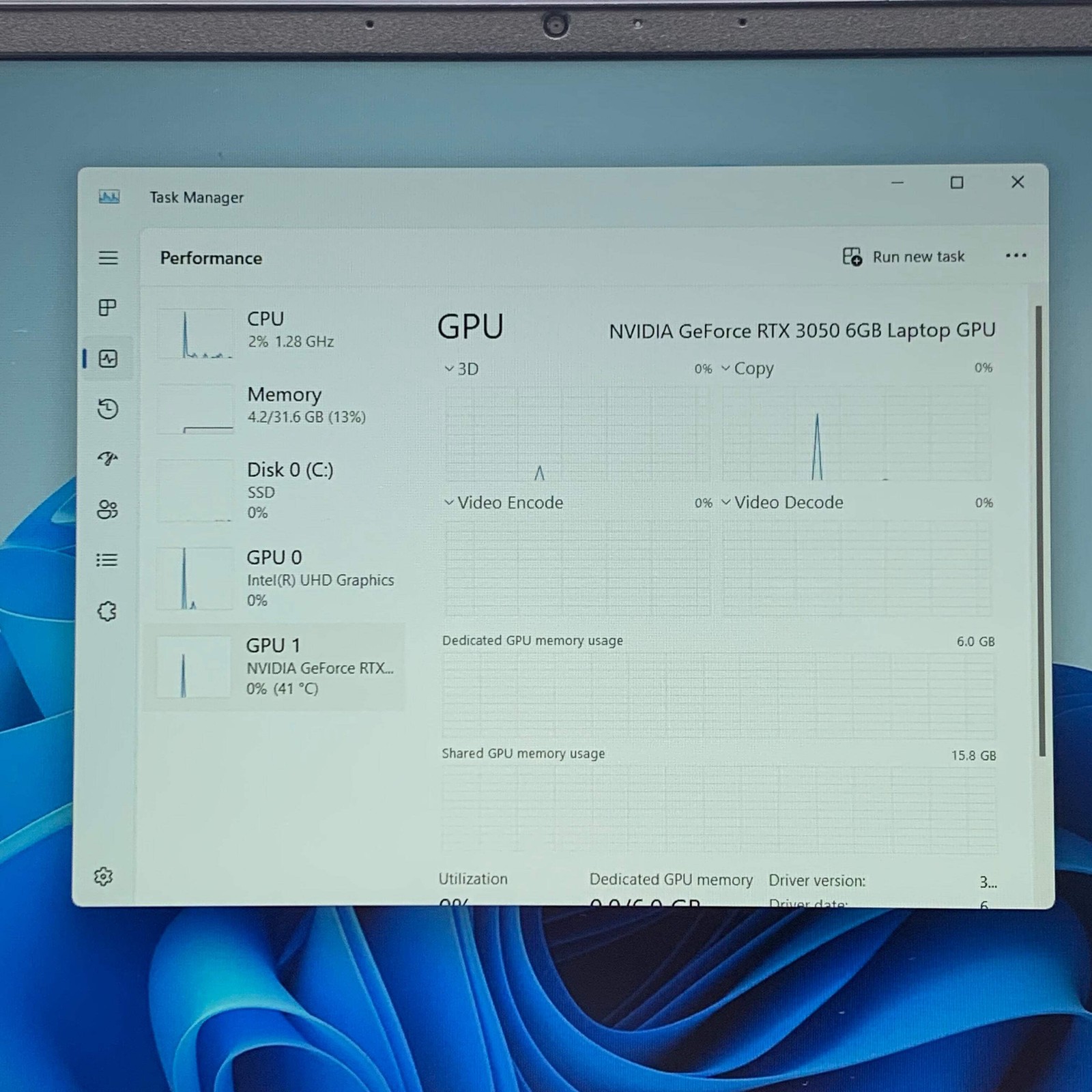
Task: Select GPU 0 Intel UHD Graphics entry
Action: (x=274, y=578)
